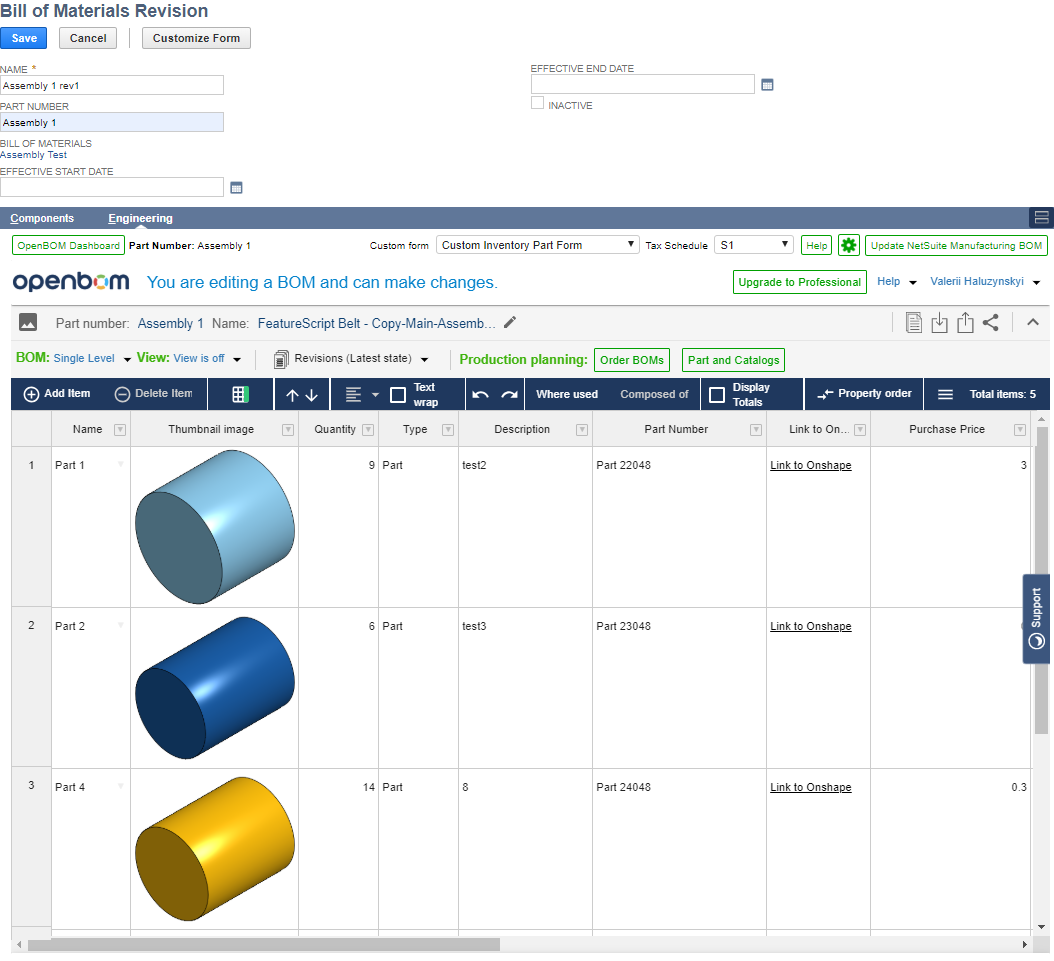Open the grid column layout icon

241,394
